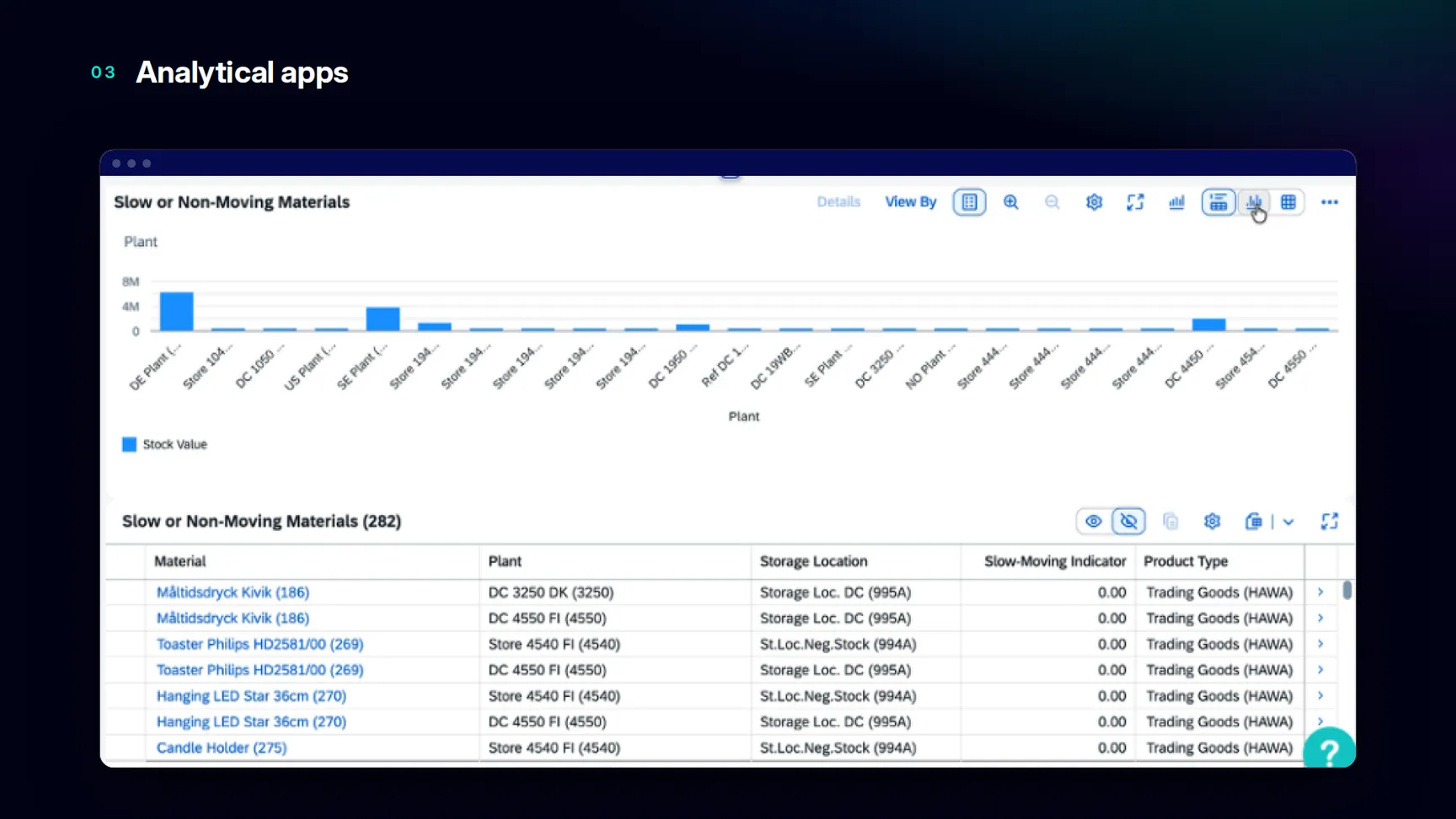
Task: Click the Details button in chart toolbar
Action: click(838, 202)
